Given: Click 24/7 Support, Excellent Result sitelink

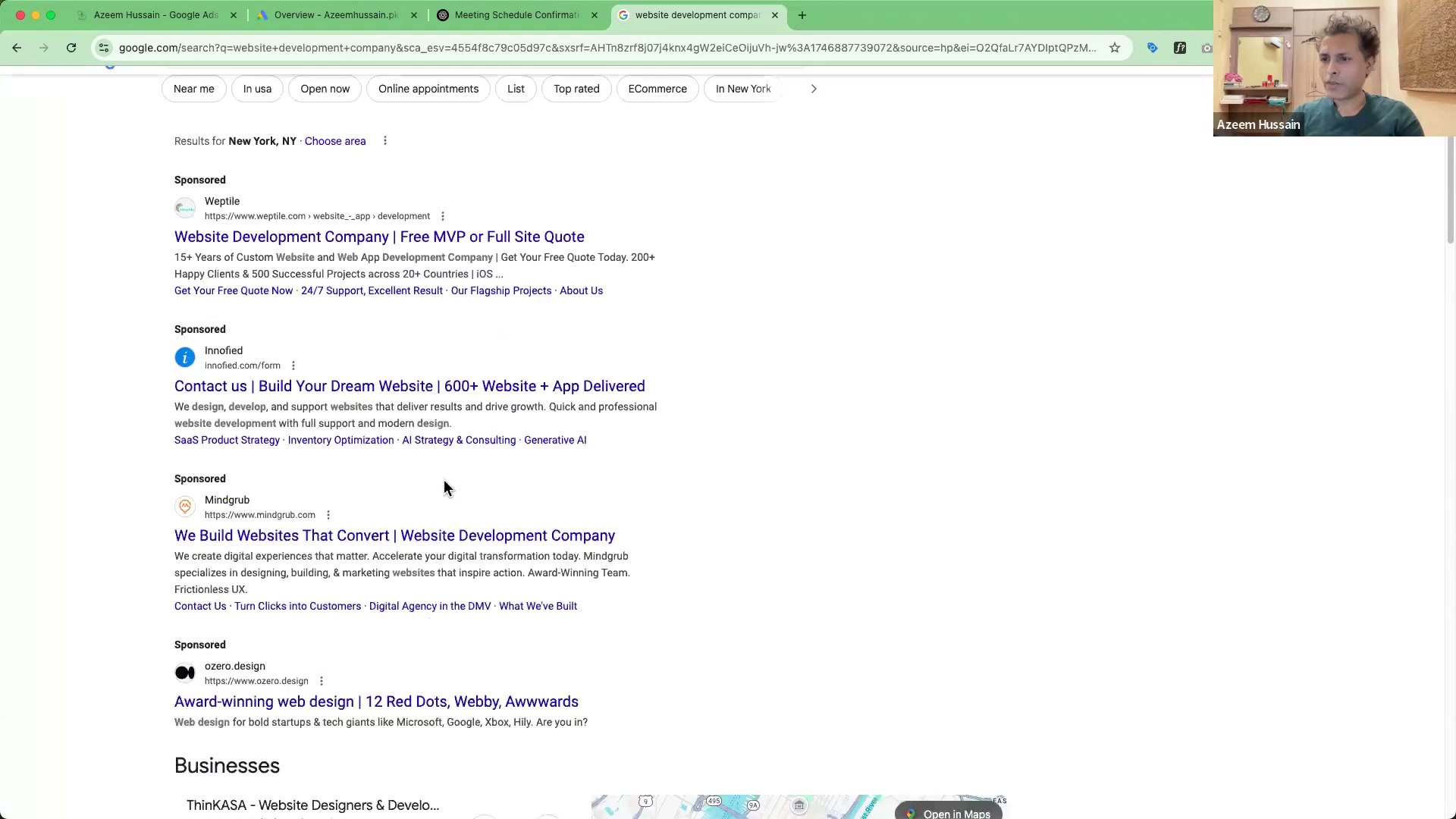Looking at the screenshot, I should click(372, 290).
